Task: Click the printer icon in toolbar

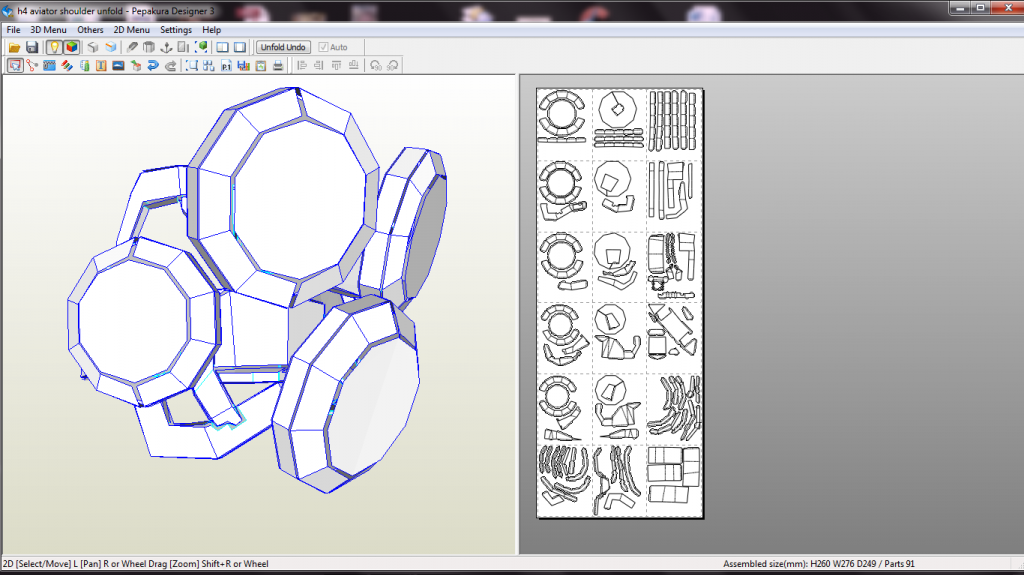Action: point(277,66)
